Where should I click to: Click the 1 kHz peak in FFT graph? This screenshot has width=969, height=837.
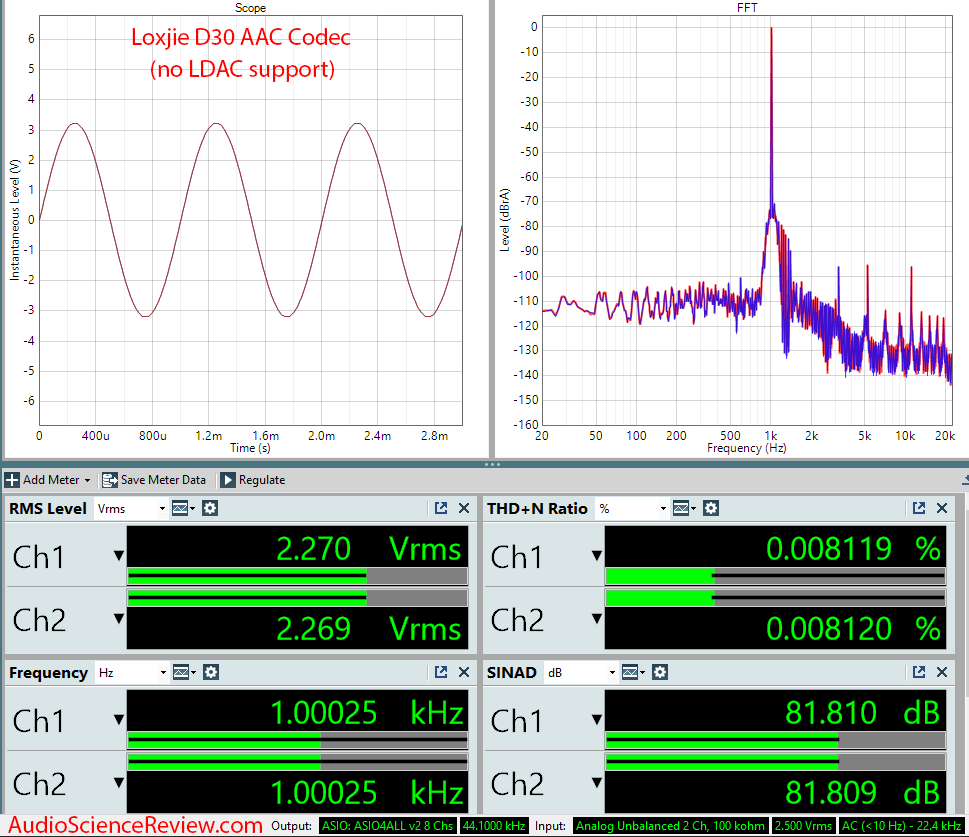(x=771, y=124)
